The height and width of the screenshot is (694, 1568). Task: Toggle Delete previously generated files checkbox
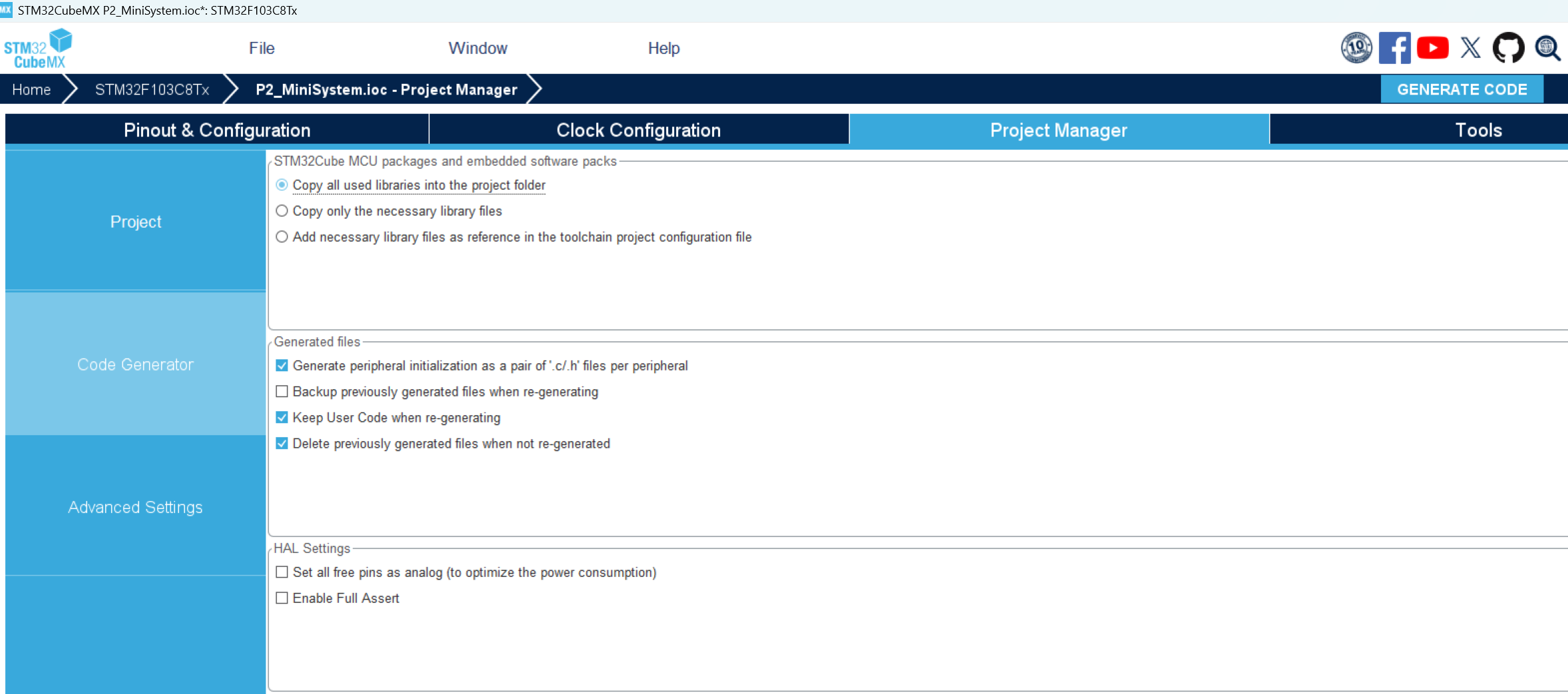[282, 444]
